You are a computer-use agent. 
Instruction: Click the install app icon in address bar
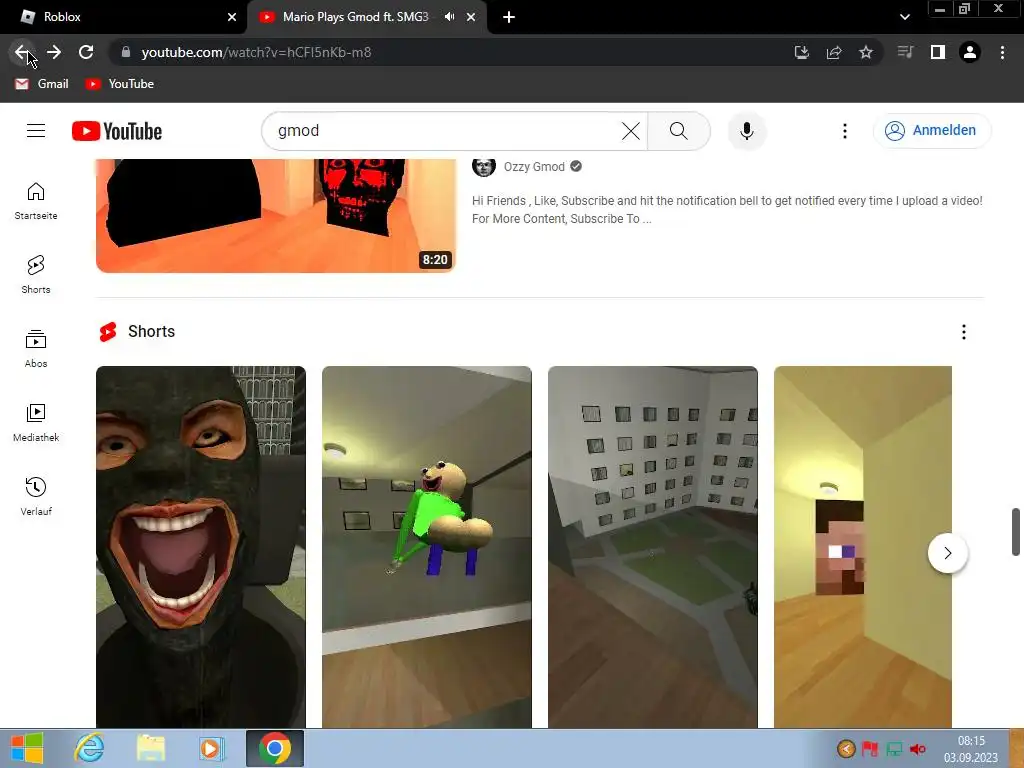(x=801, y=52)
